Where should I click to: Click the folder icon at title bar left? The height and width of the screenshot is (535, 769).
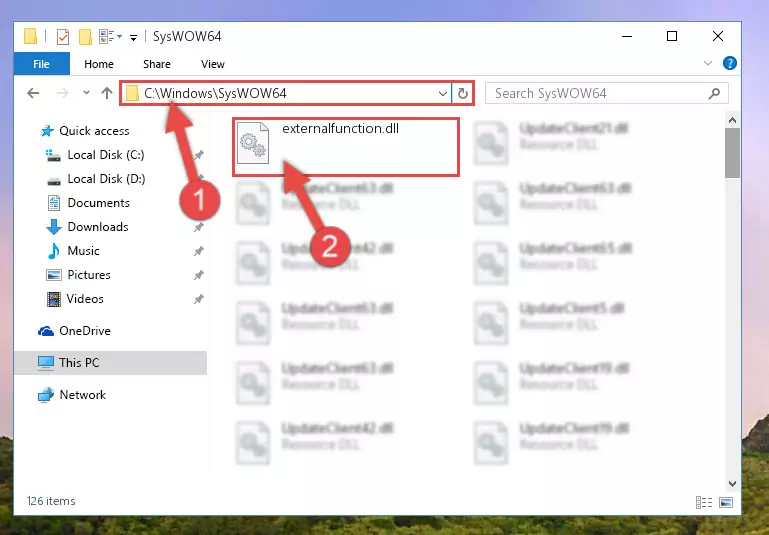click(x=30, y=36)
